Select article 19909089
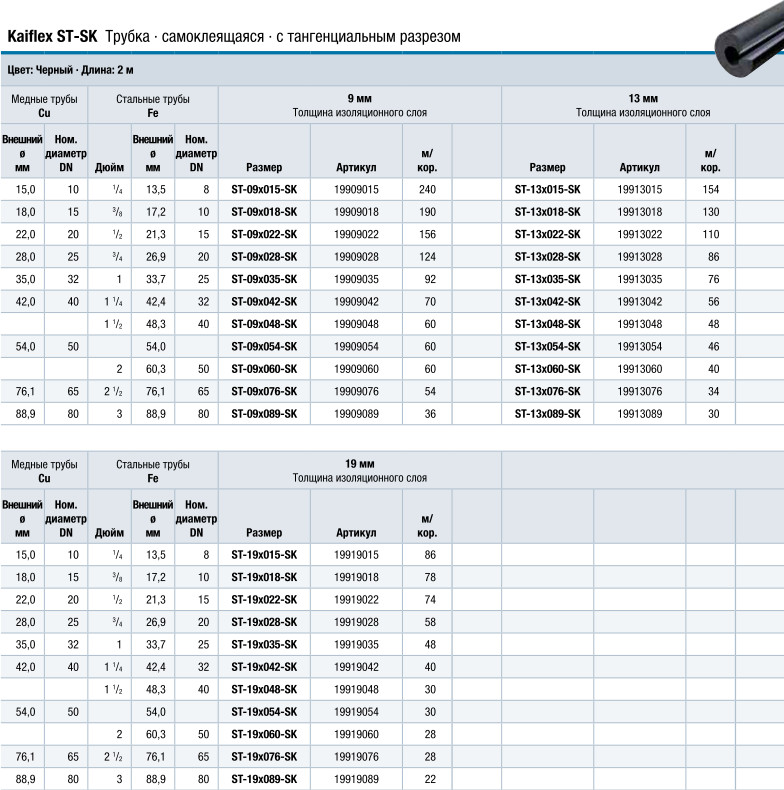Screen dimensions: 784x790 tap(356, 414)
